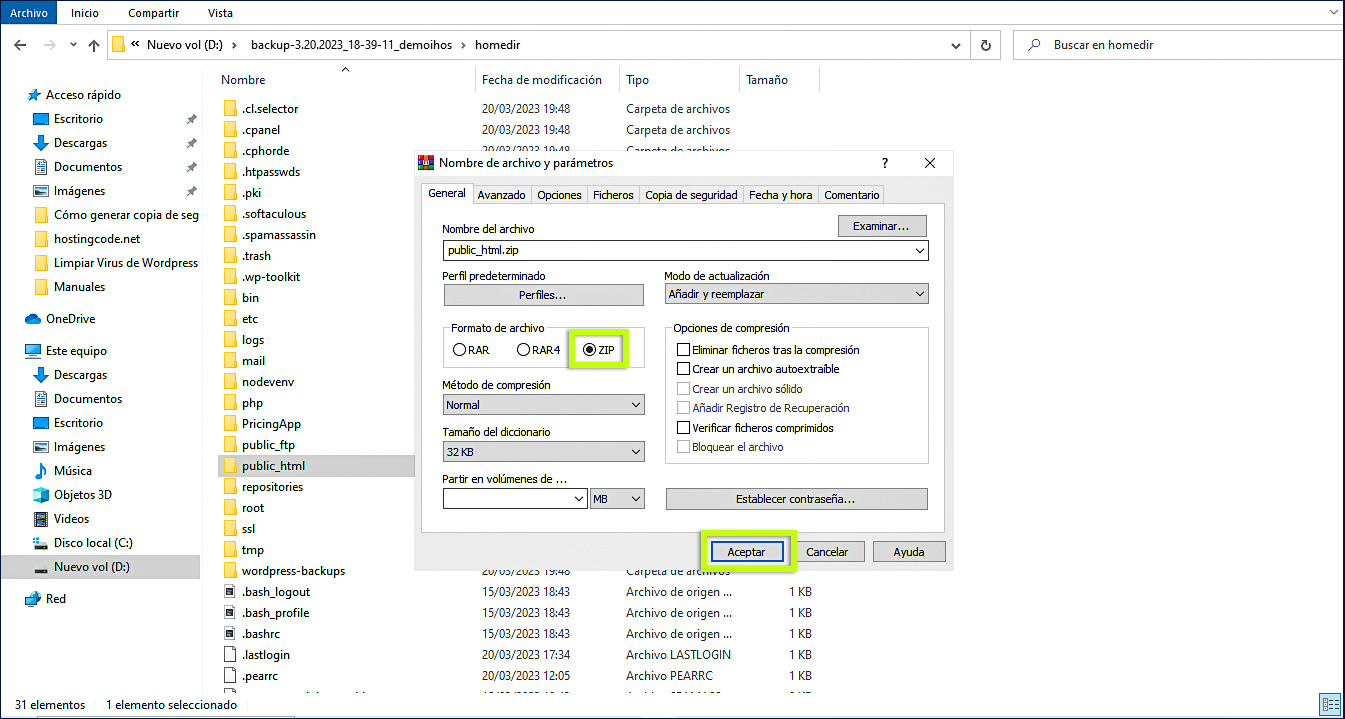Viewport: 1345px width, 719px height.
Task: Click the Nombre del archivo input field
Action: (678, 251)
